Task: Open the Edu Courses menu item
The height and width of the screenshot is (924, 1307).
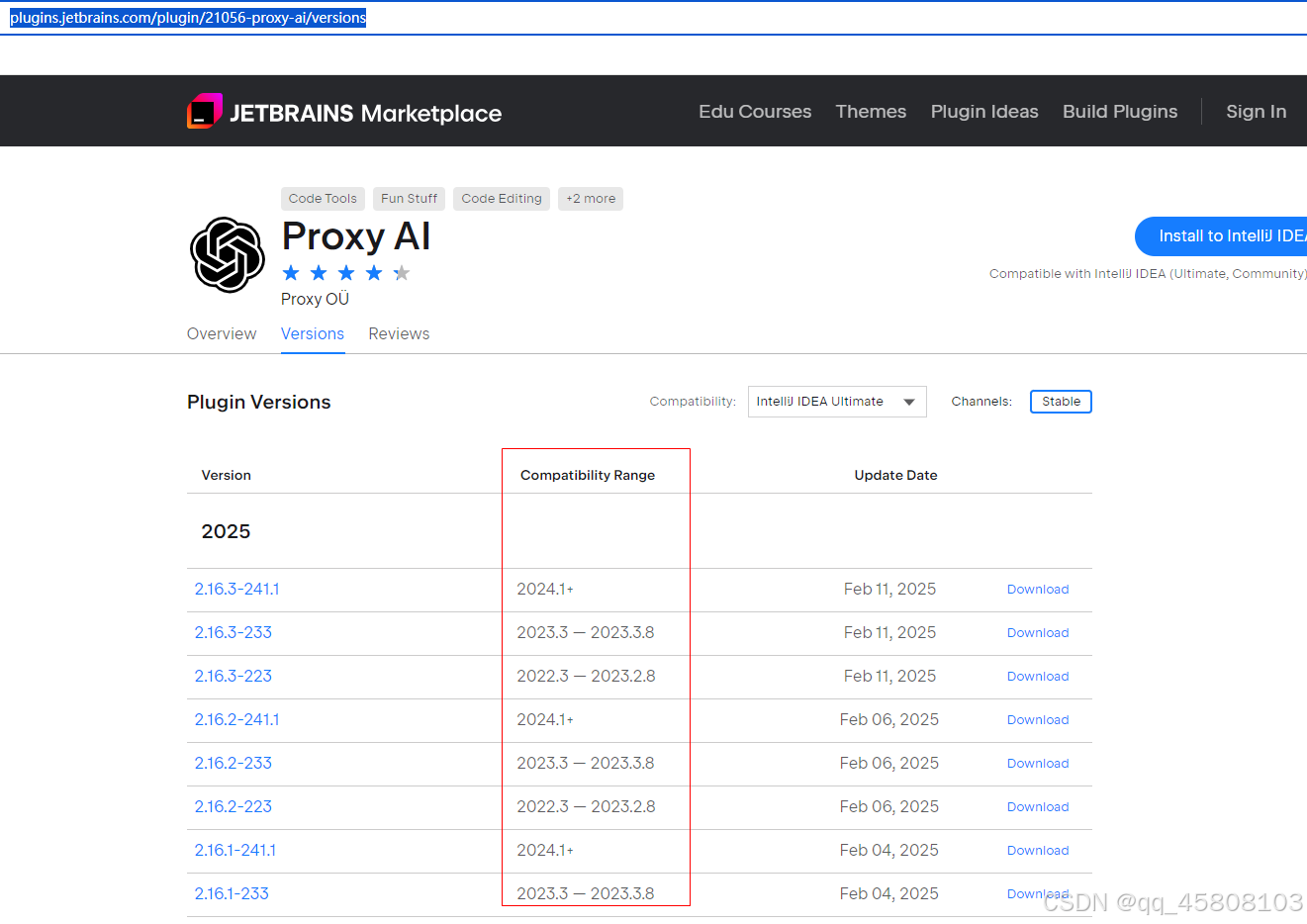Action: click(755, 112)
